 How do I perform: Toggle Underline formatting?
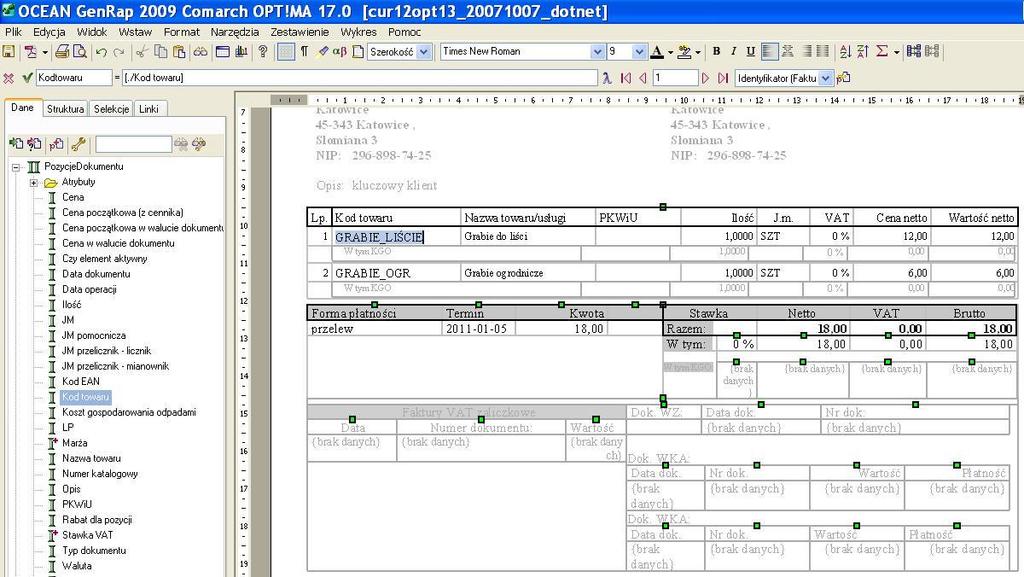pyautogui.click(x=750, y=52)
